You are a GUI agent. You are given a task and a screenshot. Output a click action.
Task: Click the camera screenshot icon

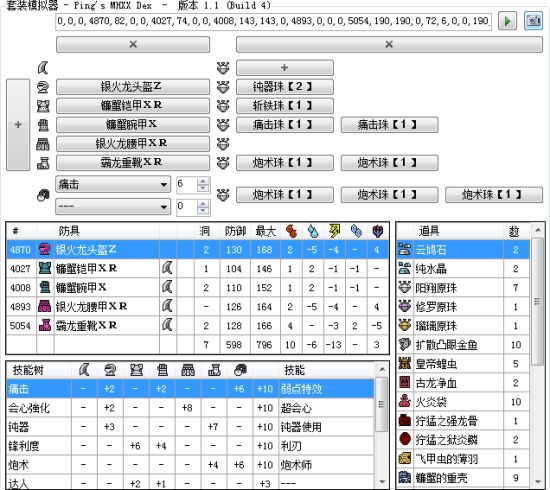533,21
